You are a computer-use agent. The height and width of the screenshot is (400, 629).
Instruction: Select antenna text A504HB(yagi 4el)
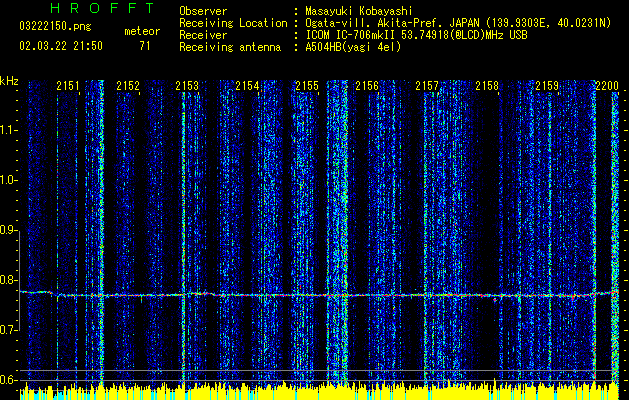point(353,47)
